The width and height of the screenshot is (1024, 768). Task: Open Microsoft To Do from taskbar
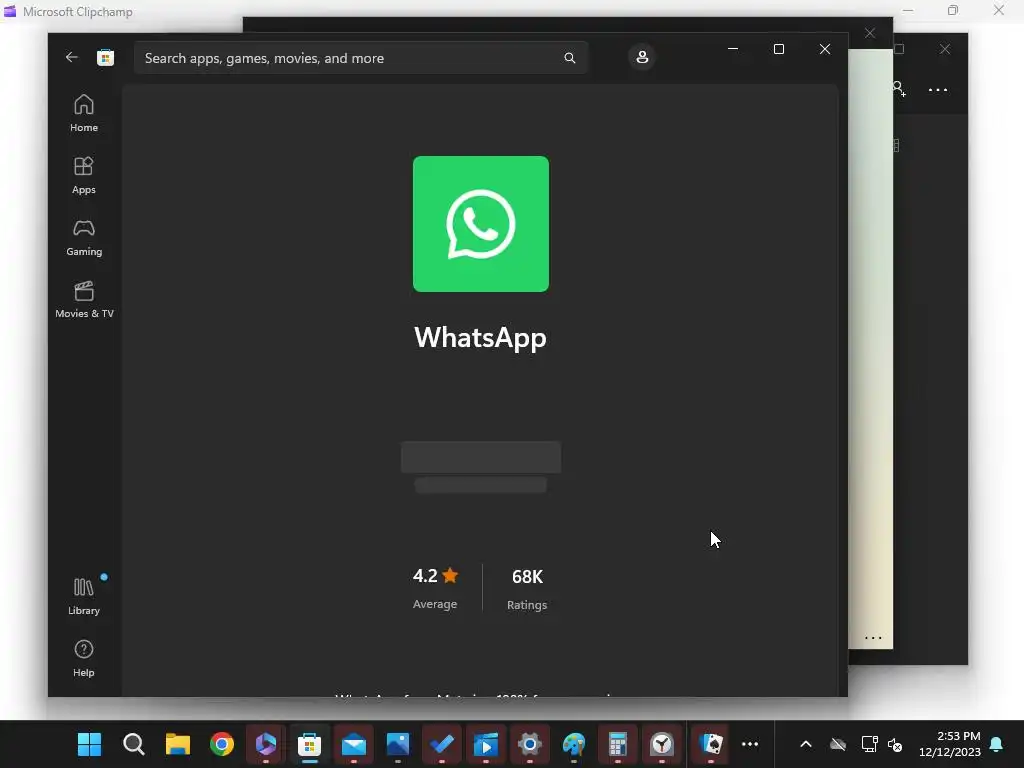click(442, 744)
